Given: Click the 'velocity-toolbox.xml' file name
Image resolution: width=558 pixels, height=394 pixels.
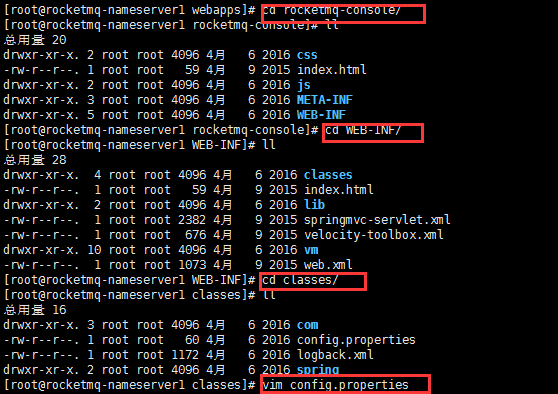Looking at the screenshot, I should (373, 235).
